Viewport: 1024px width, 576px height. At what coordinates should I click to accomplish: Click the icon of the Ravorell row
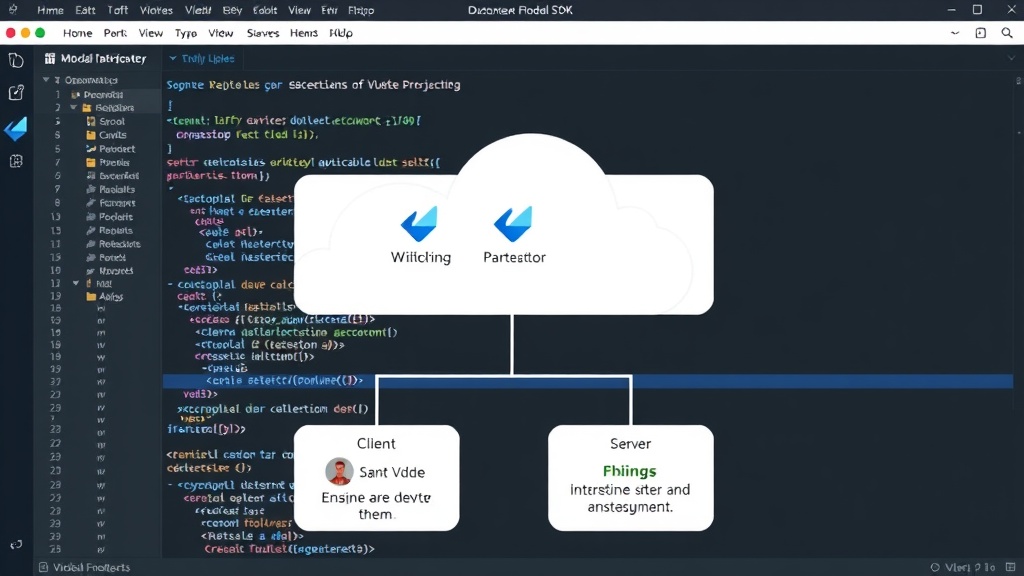click(x=91, y=271)
